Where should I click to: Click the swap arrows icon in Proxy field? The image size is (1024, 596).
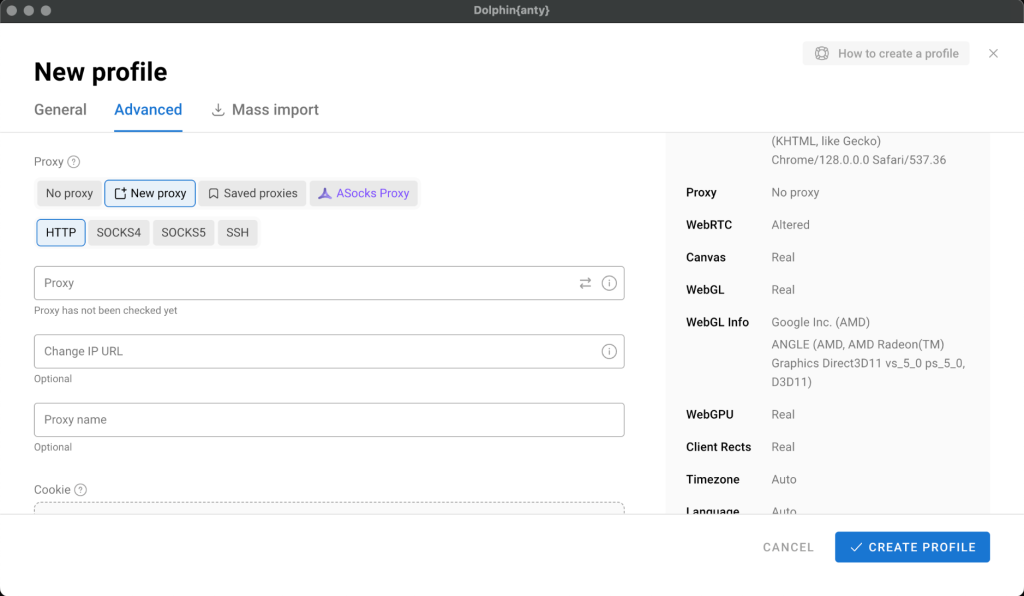pos(585,283)
